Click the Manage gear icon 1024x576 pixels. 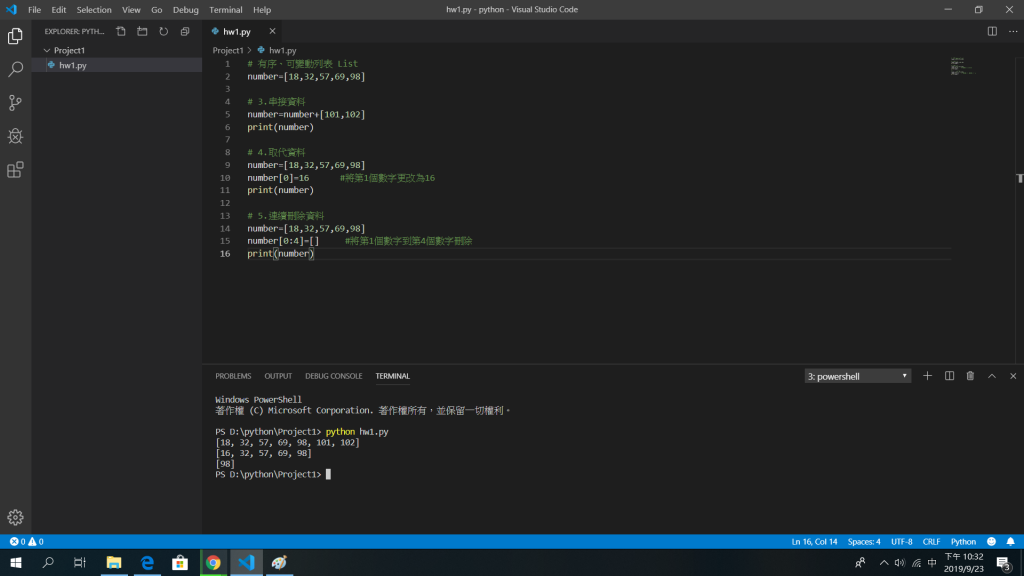click(15, 517)
